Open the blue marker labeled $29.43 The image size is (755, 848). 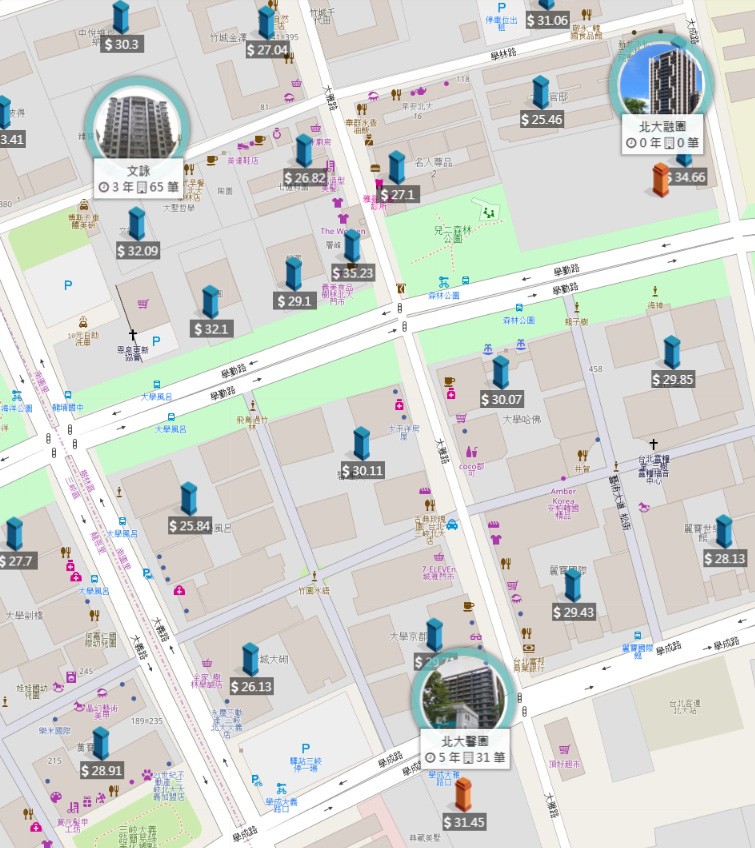[x=573, y=586]
